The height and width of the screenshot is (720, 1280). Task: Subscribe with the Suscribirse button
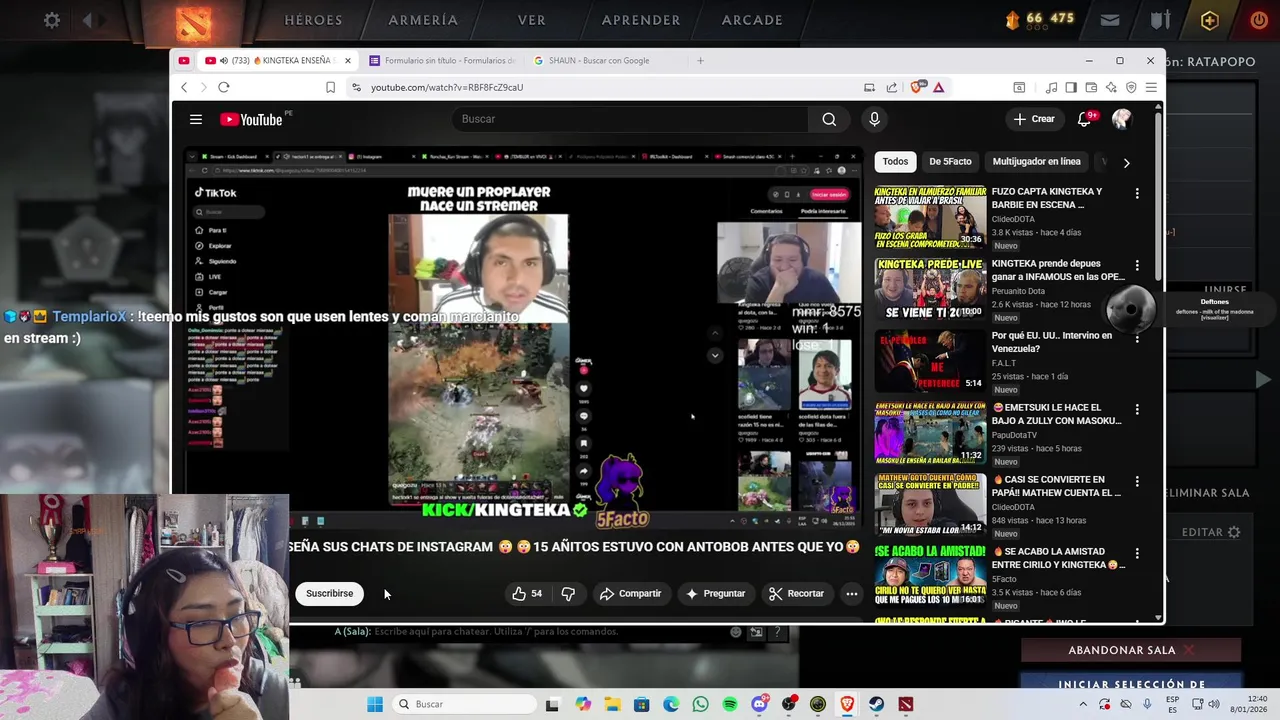click(x=329, y=594)
